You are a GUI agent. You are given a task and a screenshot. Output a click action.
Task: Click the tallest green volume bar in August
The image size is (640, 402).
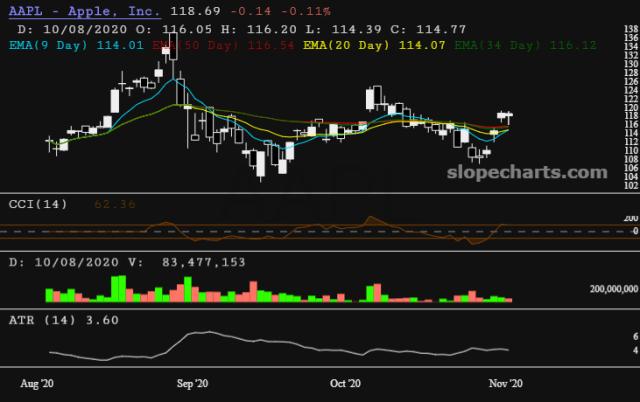(x=122, y=289)
